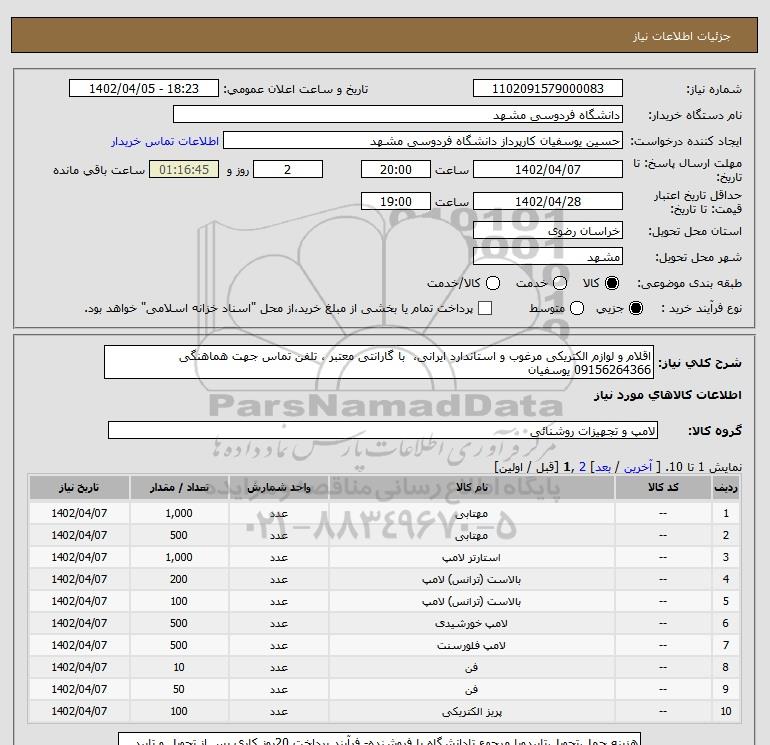Image resolution: width=770 pixels, height=745 pixels.
Task: Select بالاست (ترانس) لامپ in row 4
Action: (x=471, y=579)
